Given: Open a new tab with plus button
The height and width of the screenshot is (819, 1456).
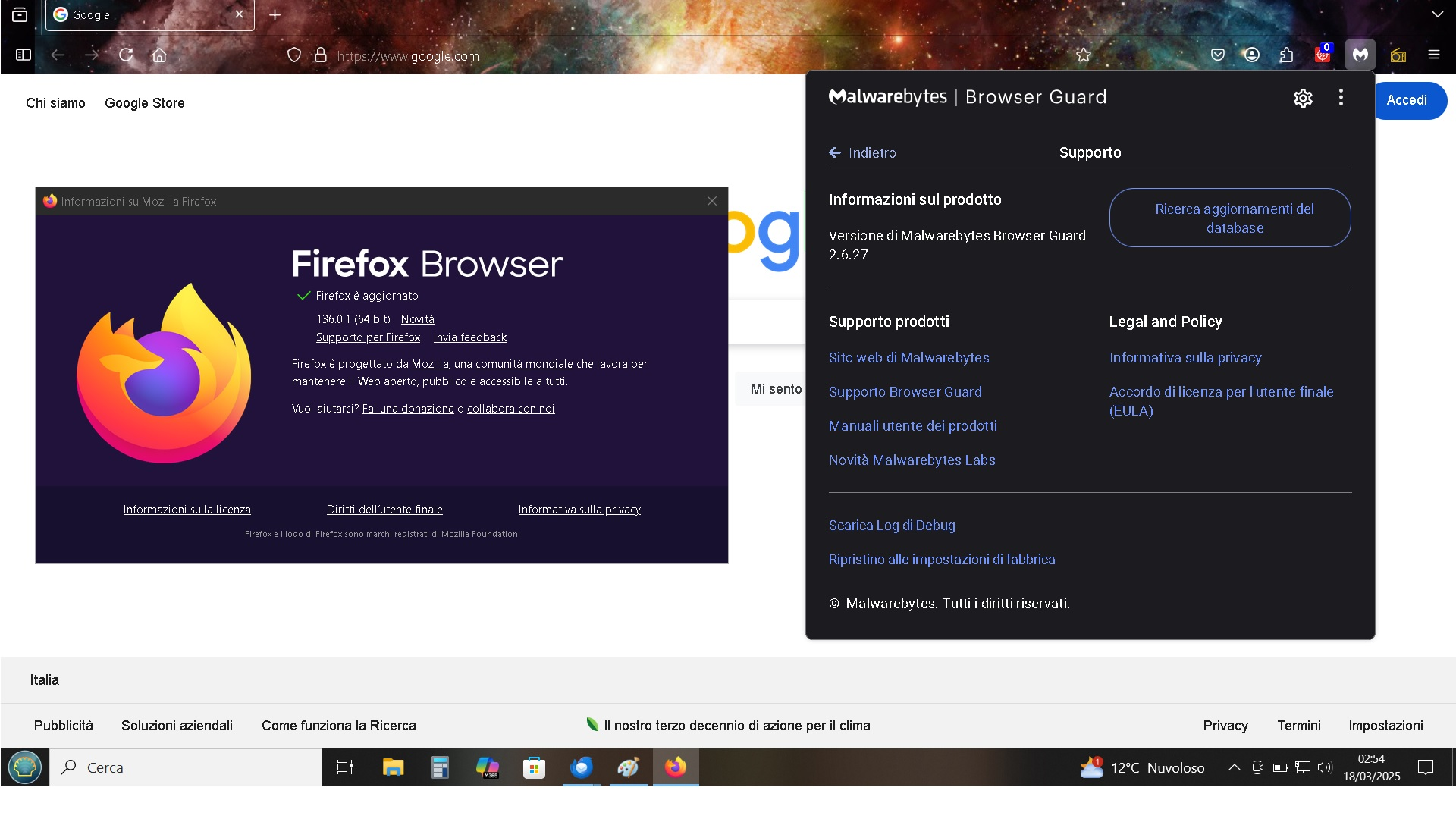Looking at the screenshot, I should (275, 15).
